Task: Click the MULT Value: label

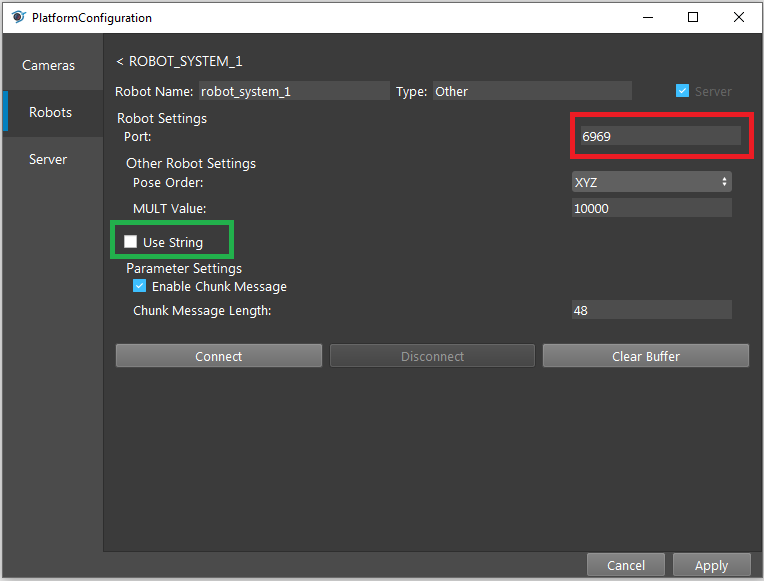Action: point(170,209)
